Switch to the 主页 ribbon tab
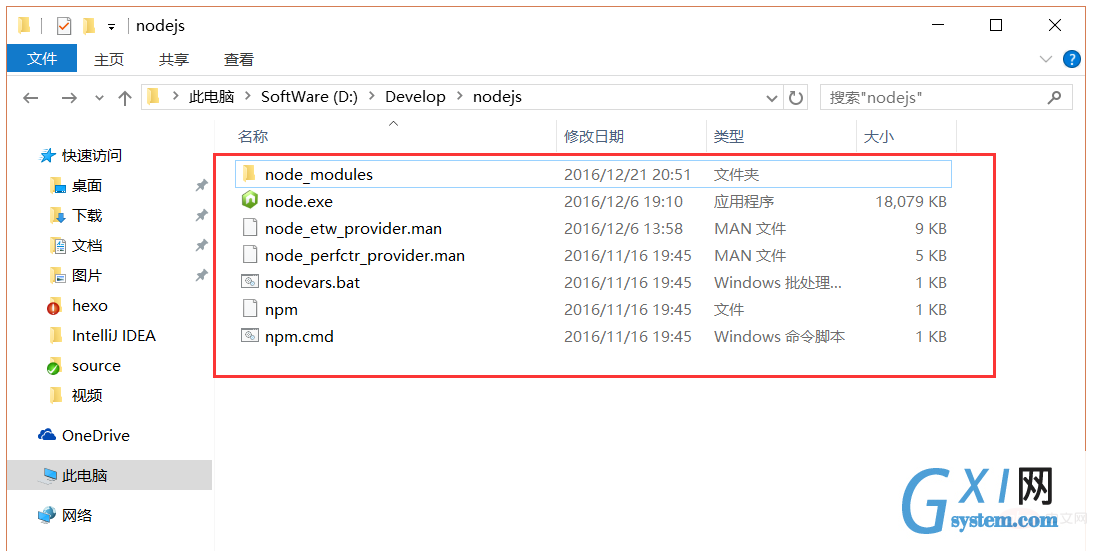The image size is (1098, 551). [x=109, y=60]
